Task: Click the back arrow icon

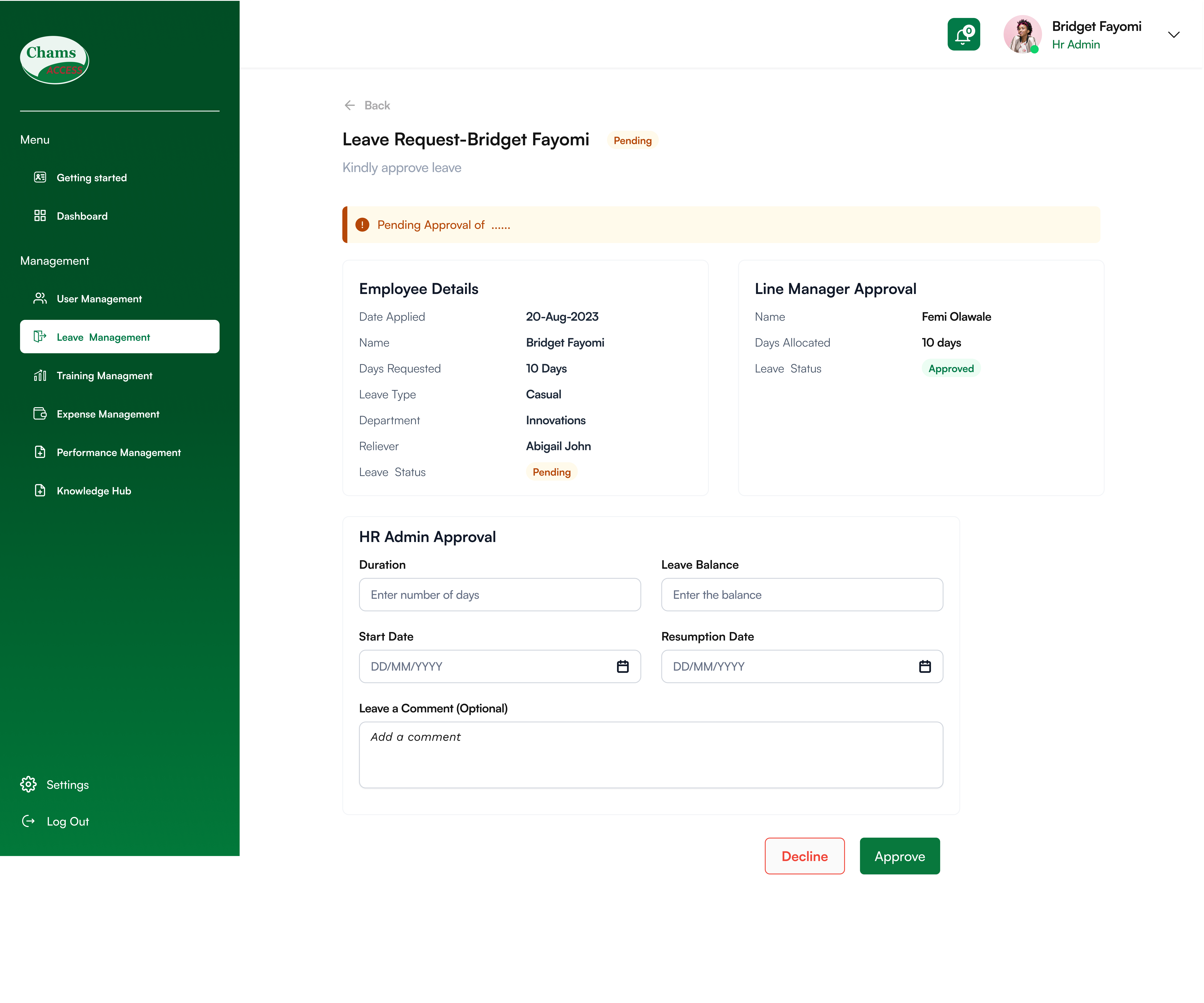Action: [349, 105]
